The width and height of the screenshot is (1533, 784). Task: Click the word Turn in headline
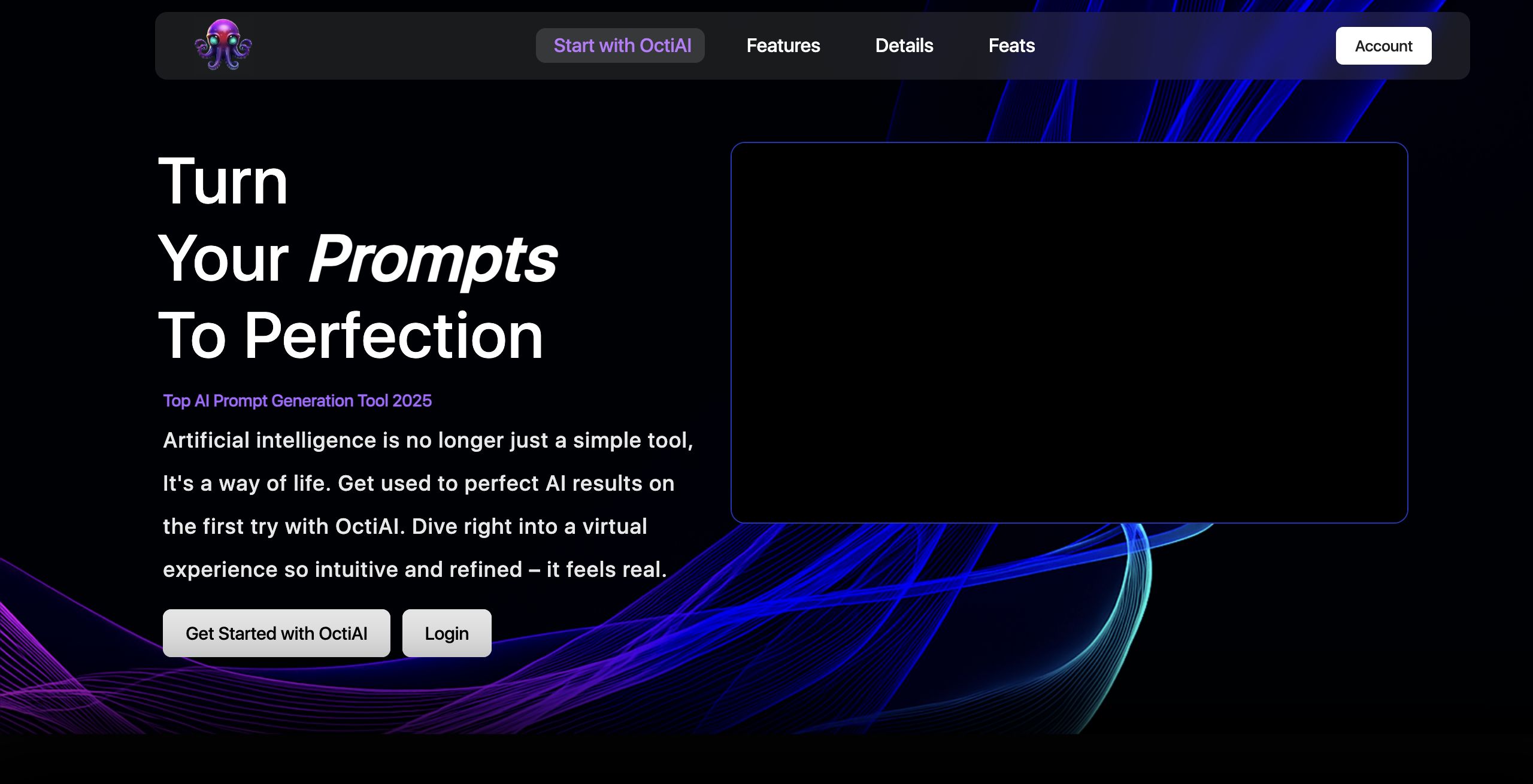point(223,181)
